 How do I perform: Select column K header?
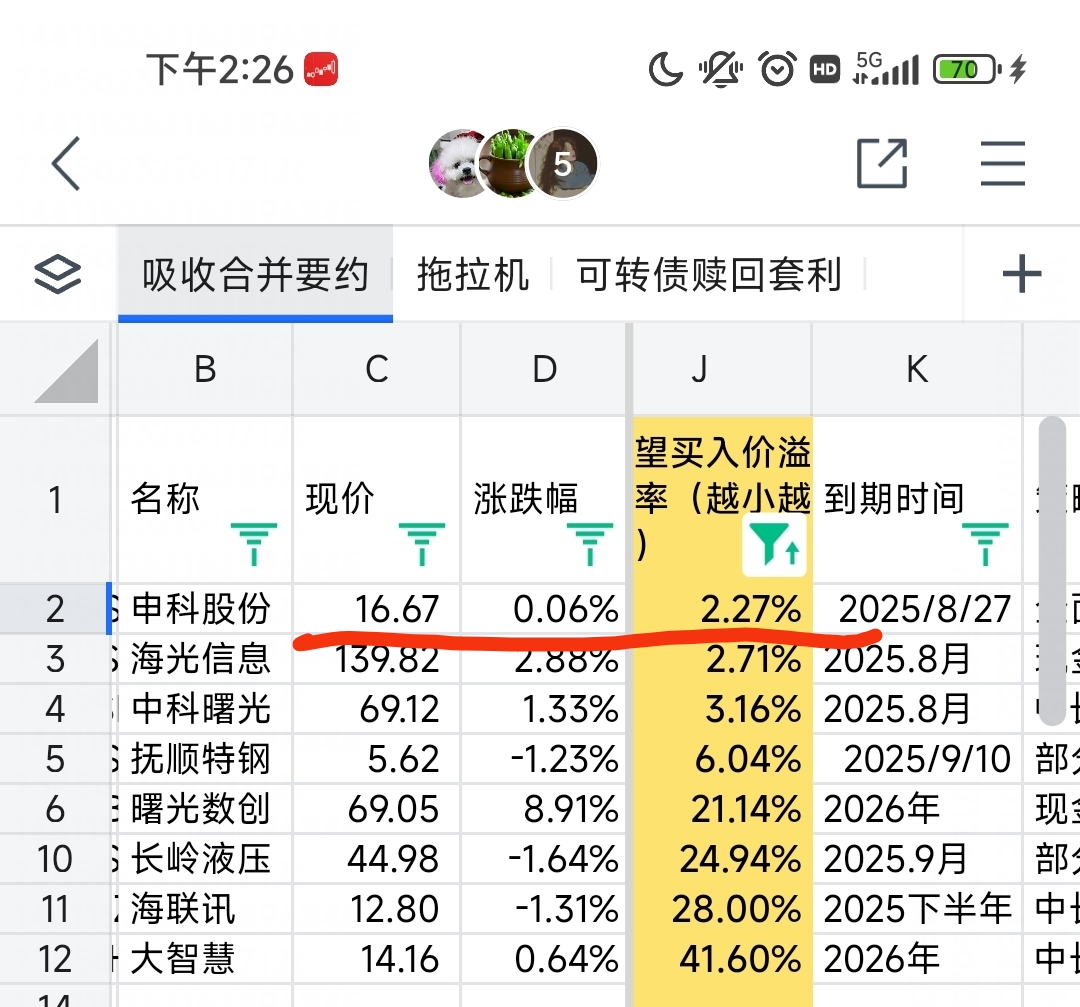(917, 369)
